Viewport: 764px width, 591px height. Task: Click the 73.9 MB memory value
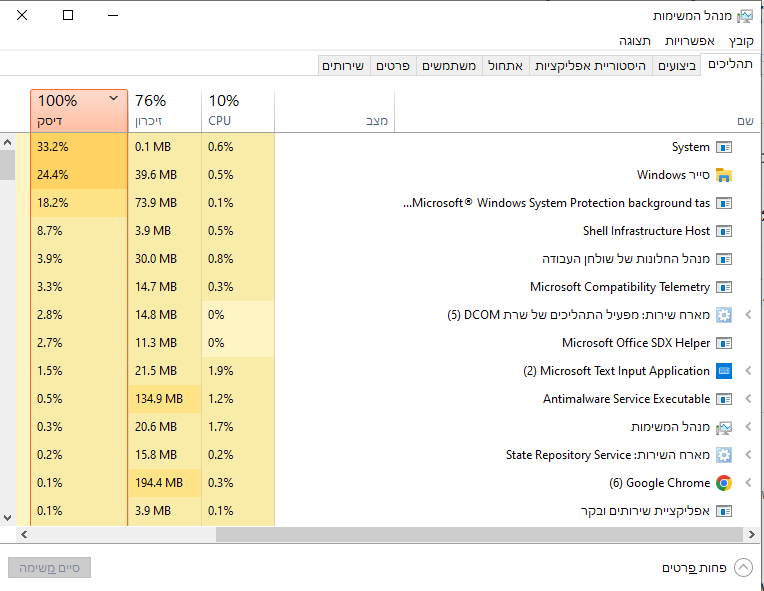pyautogui.click(x=156, y=203)
